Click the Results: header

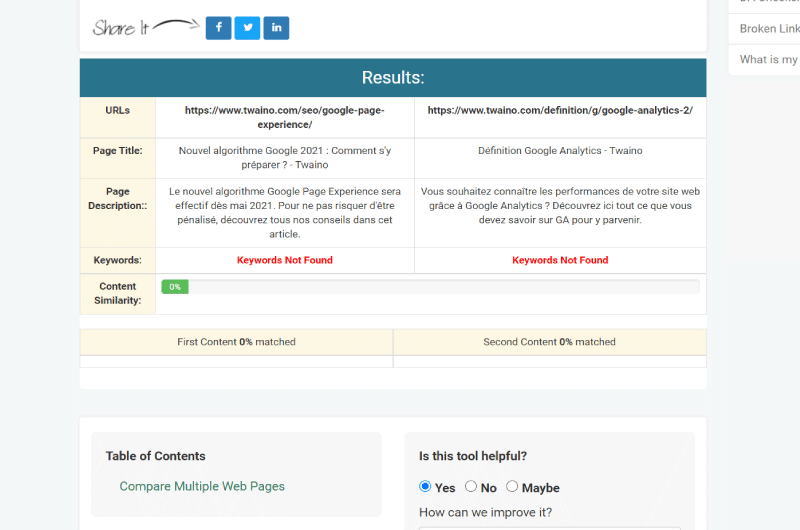point(393,78)
